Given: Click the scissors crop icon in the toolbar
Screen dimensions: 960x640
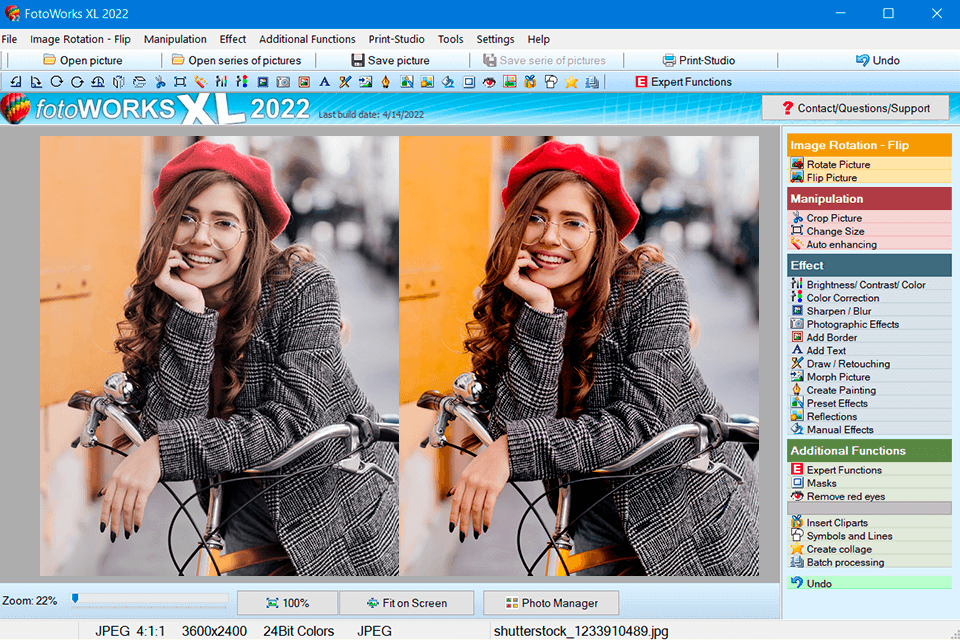Looking at the screenshot, I should pyautogui.click(x=160, y=82).
